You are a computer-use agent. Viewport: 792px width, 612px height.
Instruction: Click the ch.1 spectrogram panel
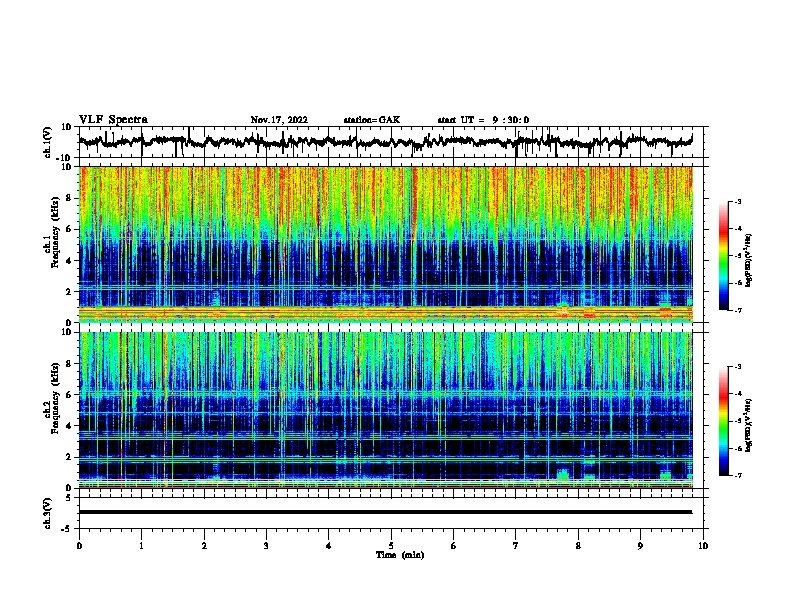[x=386, y=244]
